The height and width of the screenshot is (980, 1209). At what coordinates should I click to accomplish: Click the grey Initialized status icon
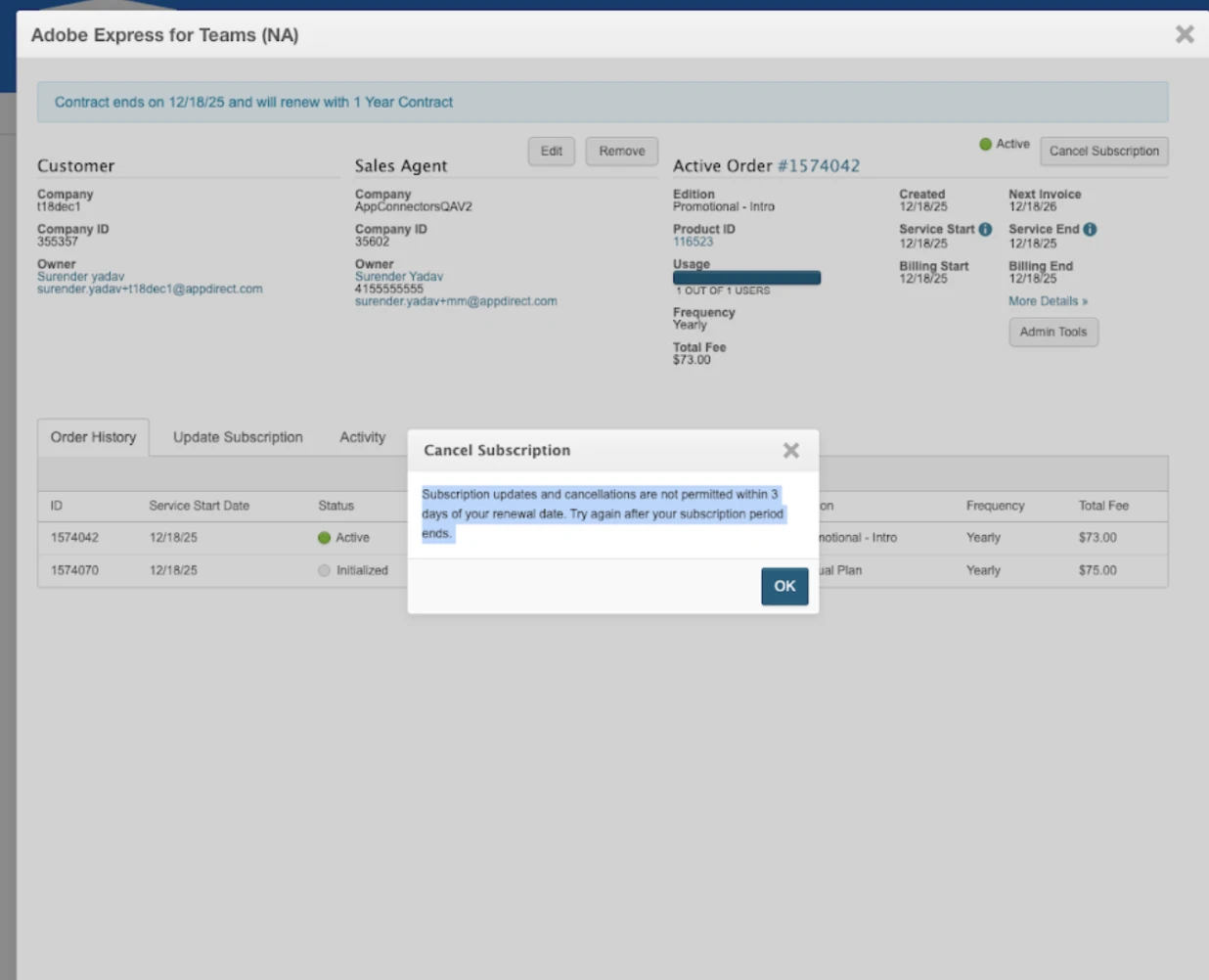[x=324, y=570]
